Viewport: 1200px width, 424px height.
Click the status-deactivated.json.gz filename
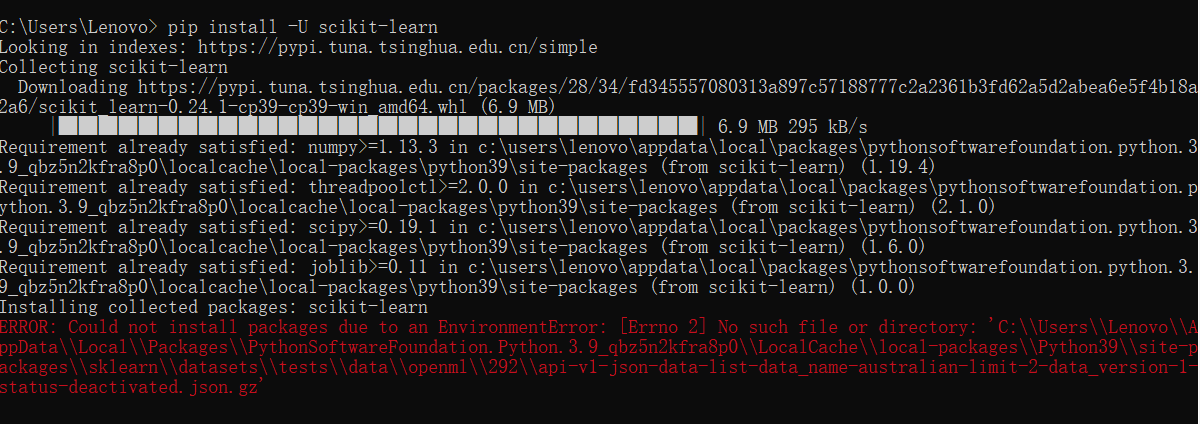(x=130, y=386)
